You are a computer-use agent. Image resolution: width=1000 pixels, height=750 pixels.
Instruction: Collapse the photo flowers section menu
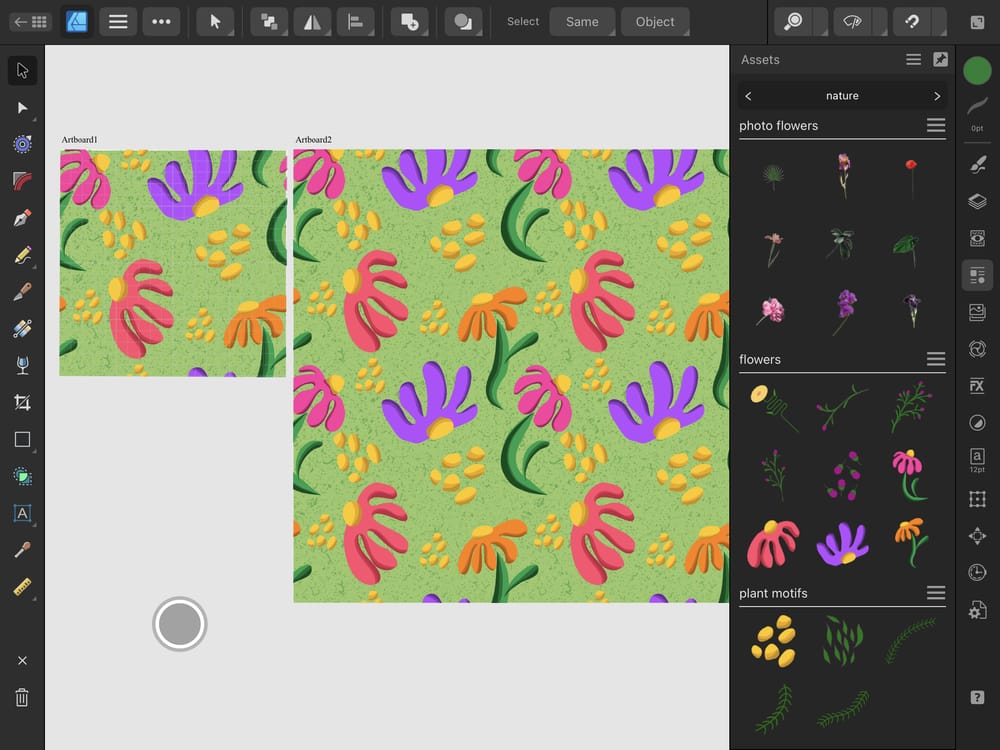pos(936,125)
